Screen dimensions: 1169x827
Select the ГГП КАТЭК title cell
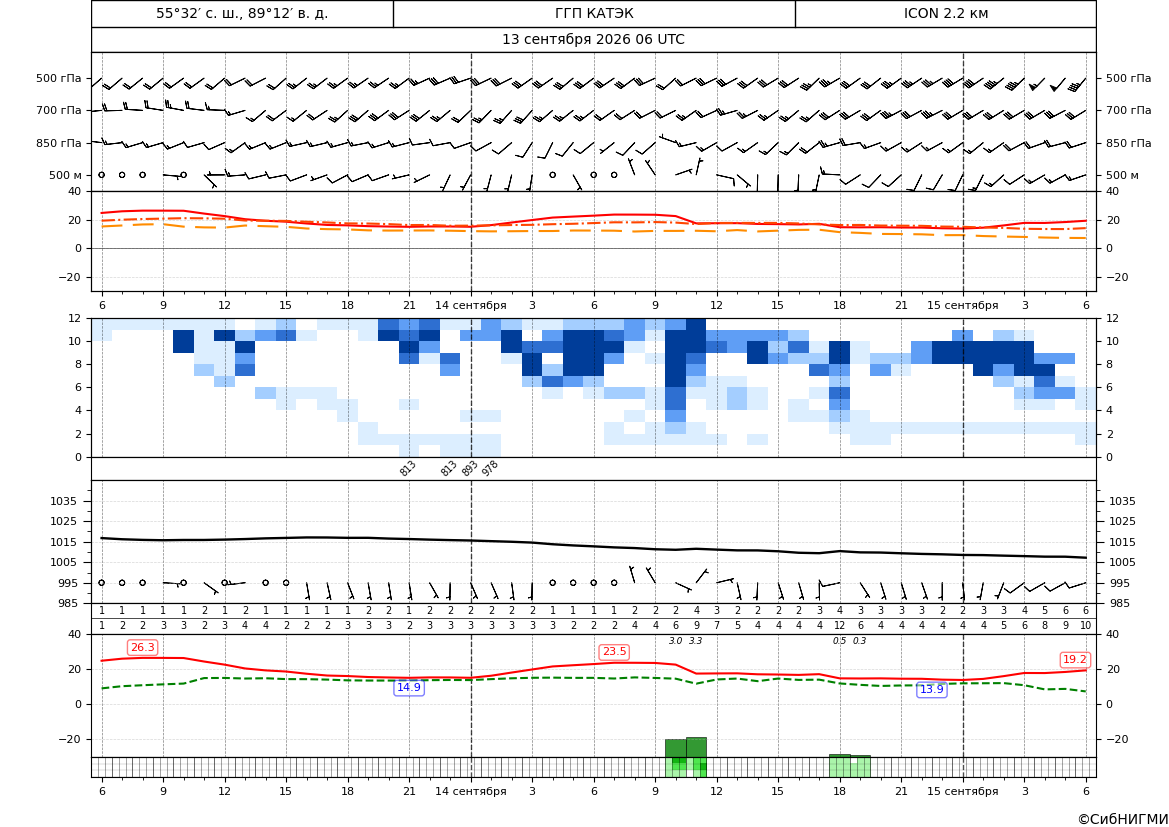594,13
